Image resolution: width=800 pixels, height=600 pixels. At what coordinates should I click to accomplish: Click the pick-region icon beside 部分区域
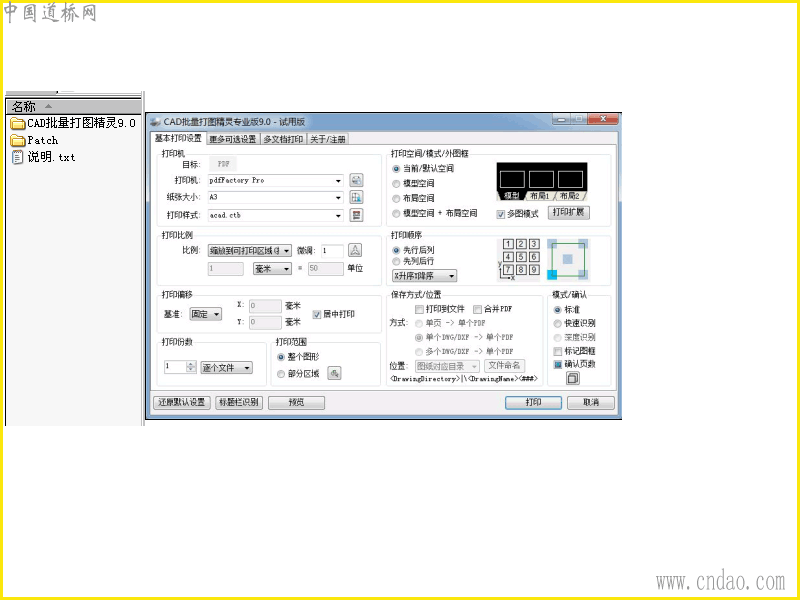click(334, 373)
